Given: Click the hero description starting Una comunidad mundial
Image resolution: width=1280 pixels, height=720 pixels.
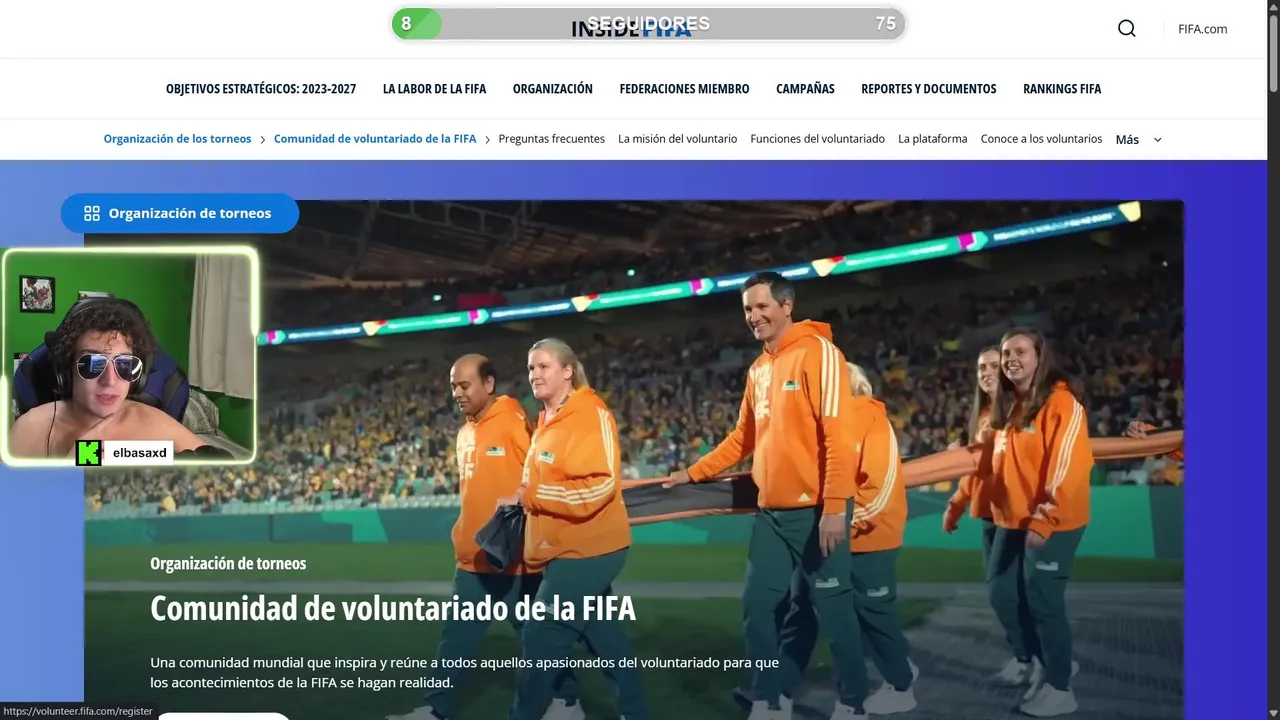Looking at the screenshot, I should (465, 673).
